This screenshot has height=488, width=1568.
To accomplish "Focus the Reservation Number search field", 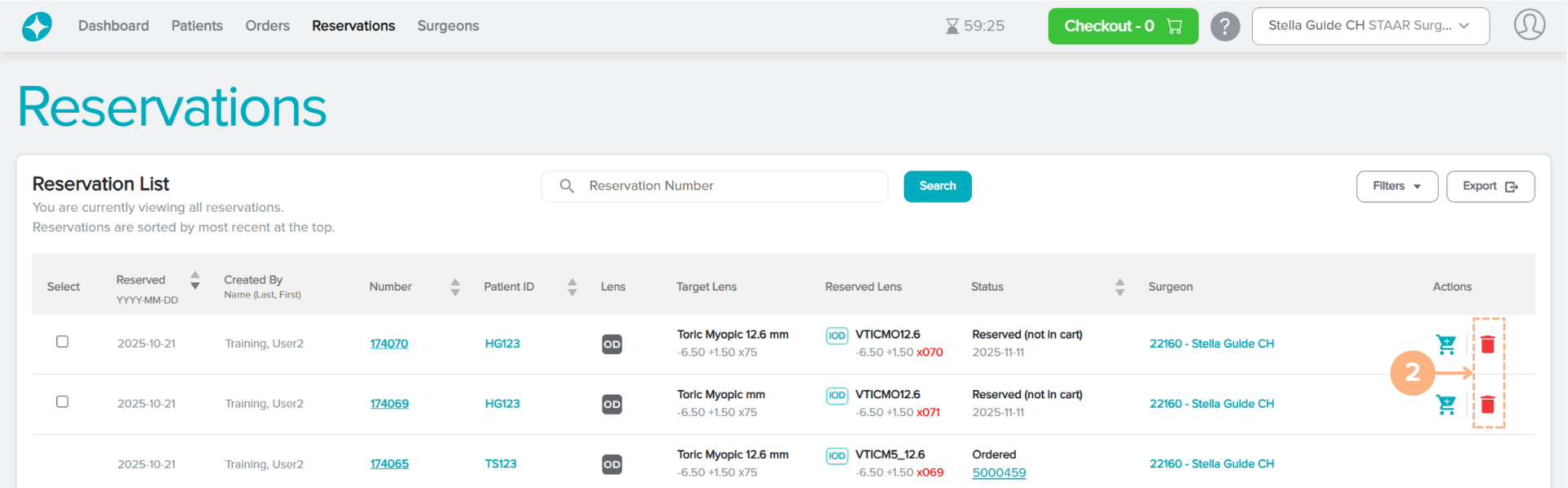I will [727, 186].
